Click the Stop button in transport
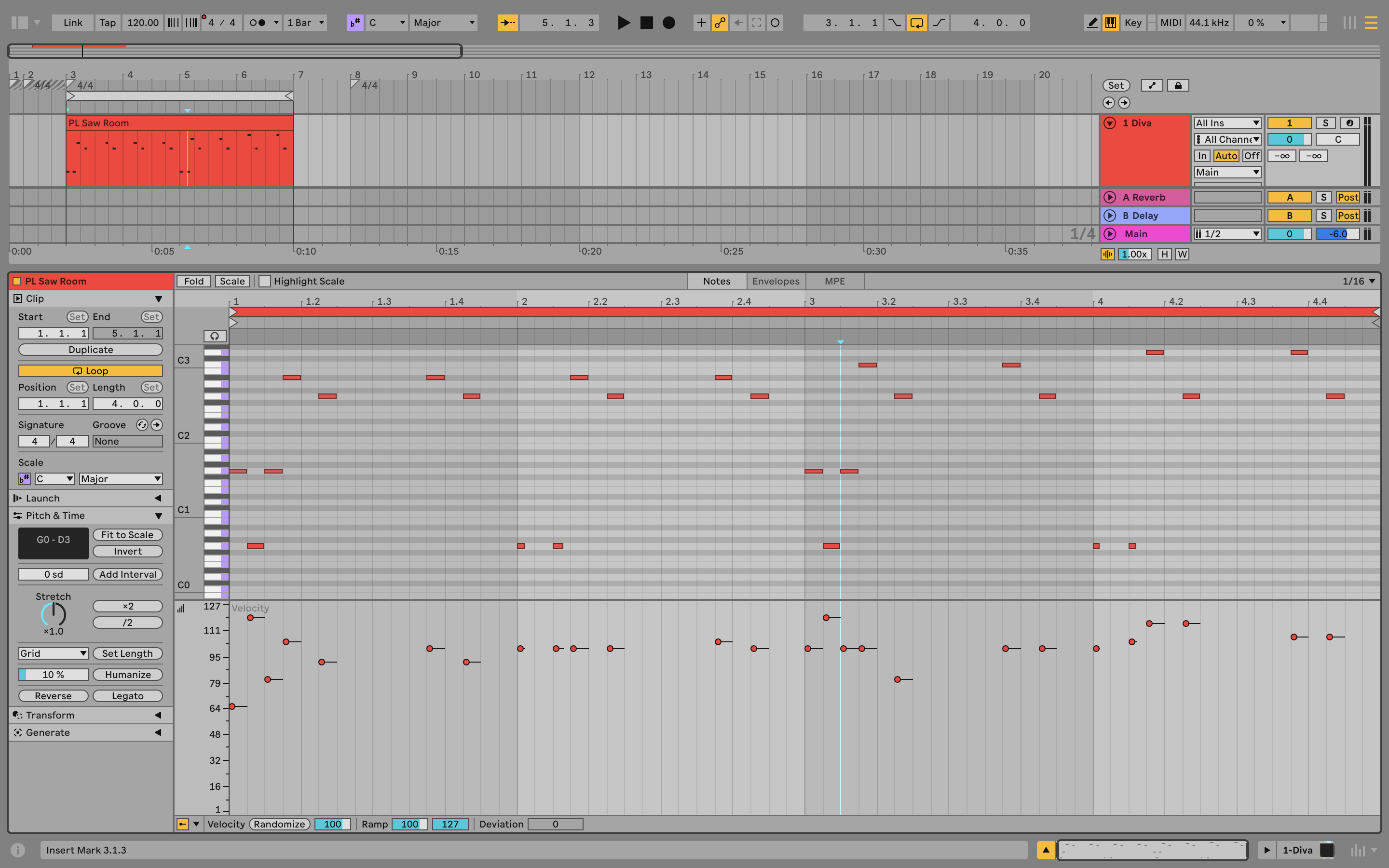Image resolution: width=1389 pixels, height=868 pixels. tap(646, 23)
